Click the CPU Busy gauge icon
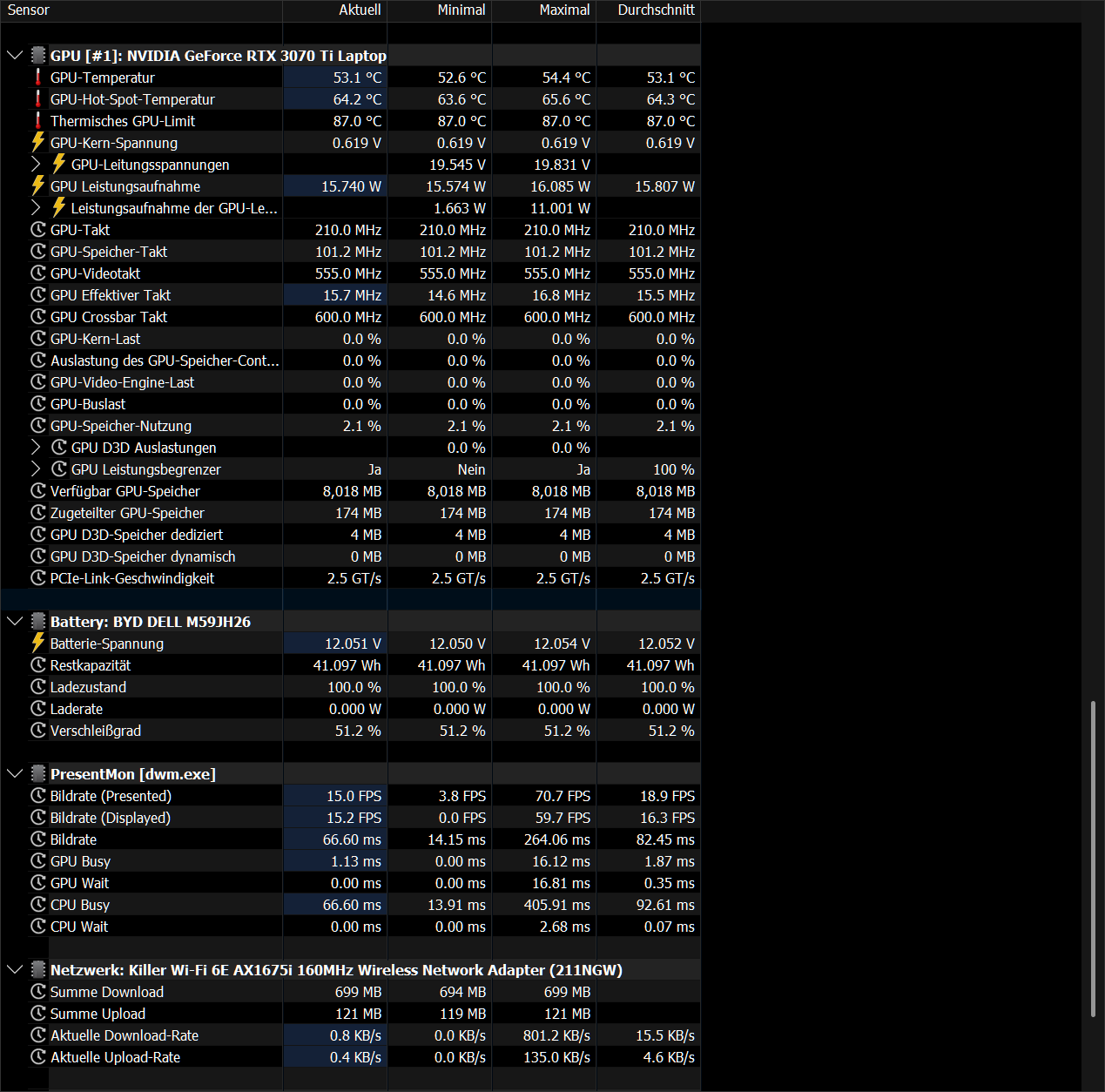Screen dimensions: 1105x1092 pyautogui.click(x=38, y=905)
